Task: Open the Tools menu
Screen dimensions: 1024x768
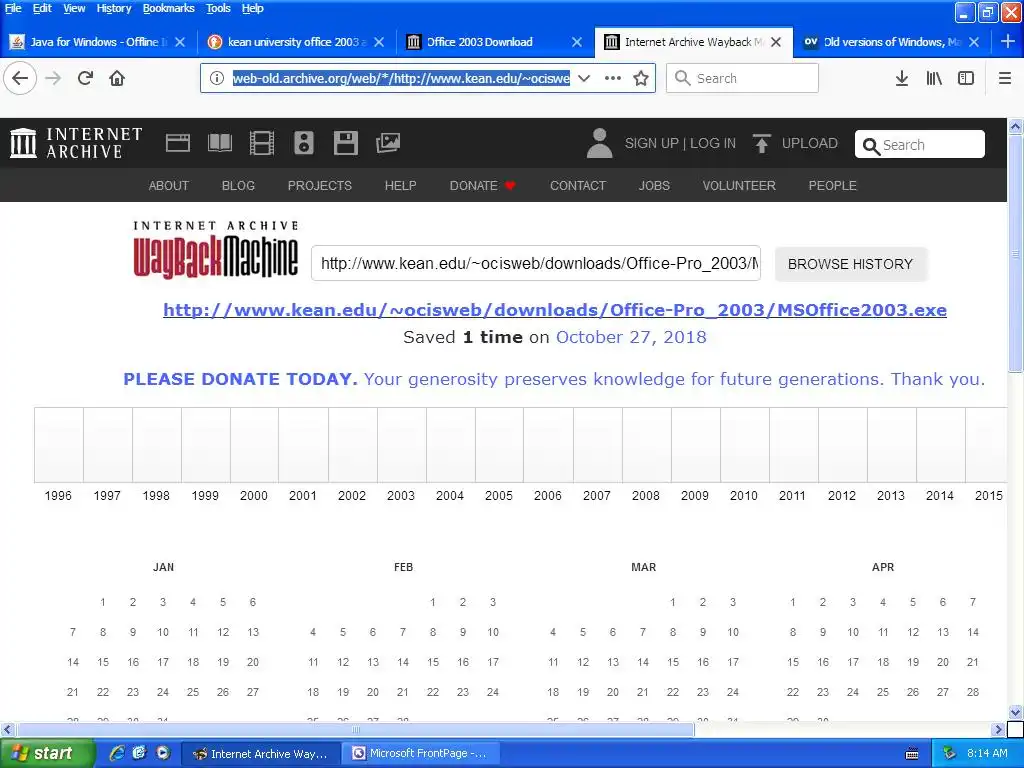Action: (x=218, y=8)
